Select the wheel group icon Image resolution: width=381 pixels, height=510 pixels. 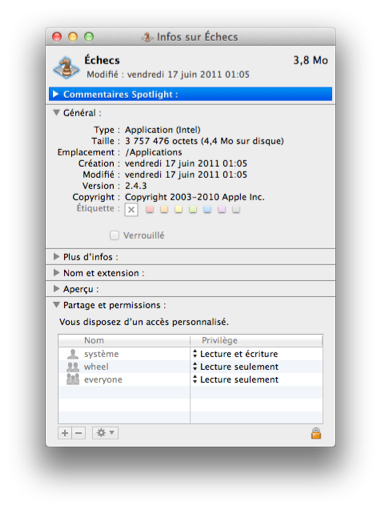point(73,367)
